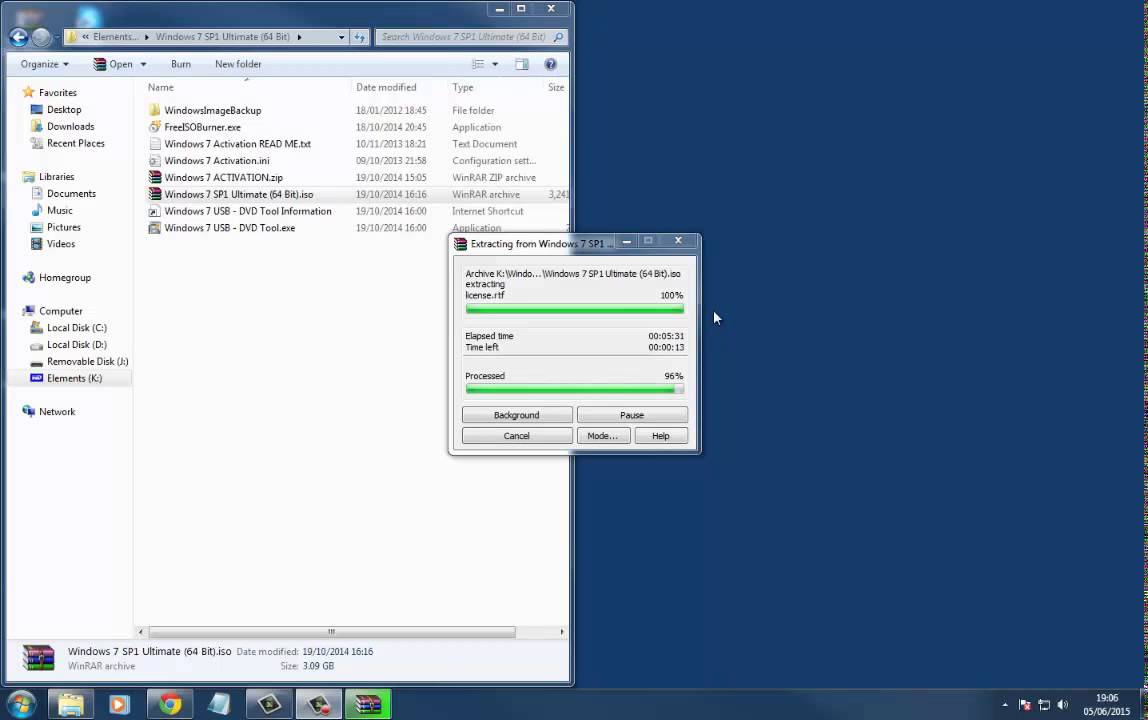Open Homegroup in navigation pane
The height and width of the screenshot is (720, 1148).
[64, 278]
